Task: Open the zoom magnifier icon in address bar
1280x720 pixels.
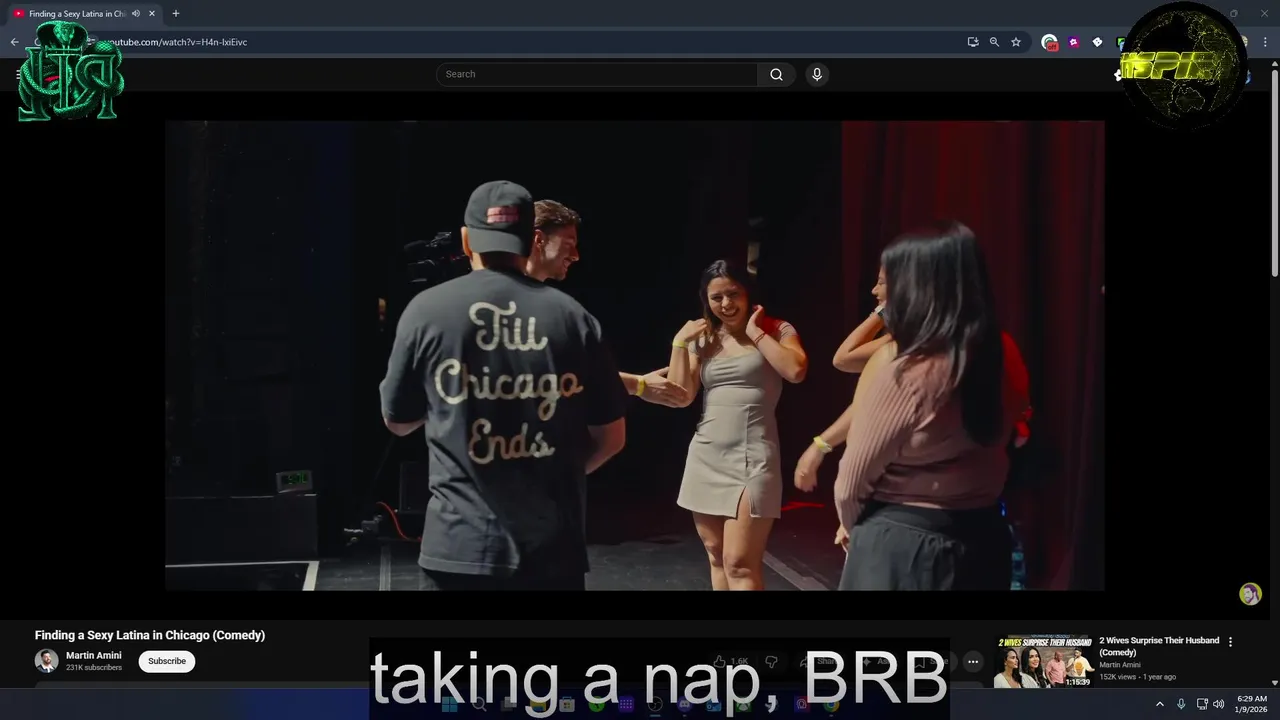Action: click(x=994, y=42)
